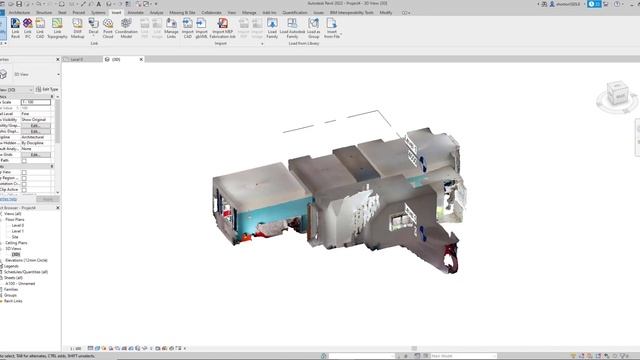Open the view scale 1:100 selector in view control bar
Image resolution: width=640 pixels, height=360 pixels.
pos(76,349)
